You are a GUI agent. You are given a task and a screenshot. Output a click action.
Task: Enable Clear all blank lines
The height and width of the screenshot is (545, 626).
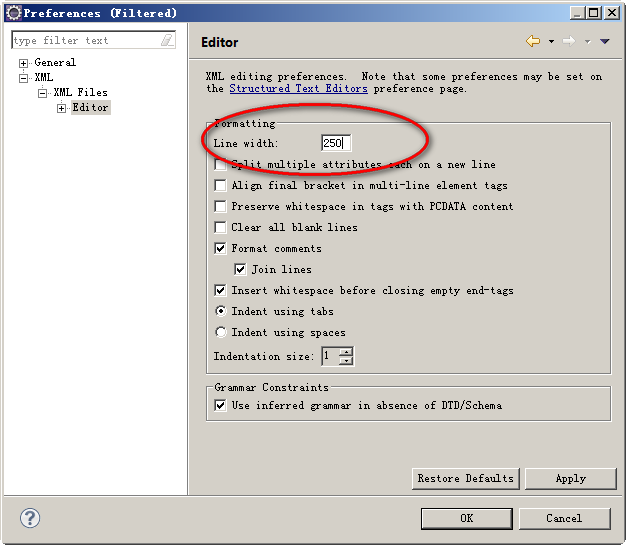221,227
